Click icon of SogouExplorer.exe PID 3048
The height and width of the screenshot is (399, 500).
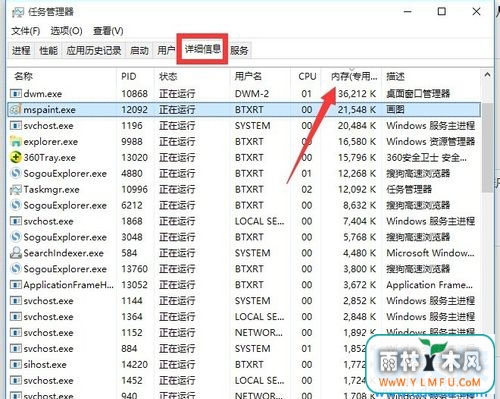[15, 237]
